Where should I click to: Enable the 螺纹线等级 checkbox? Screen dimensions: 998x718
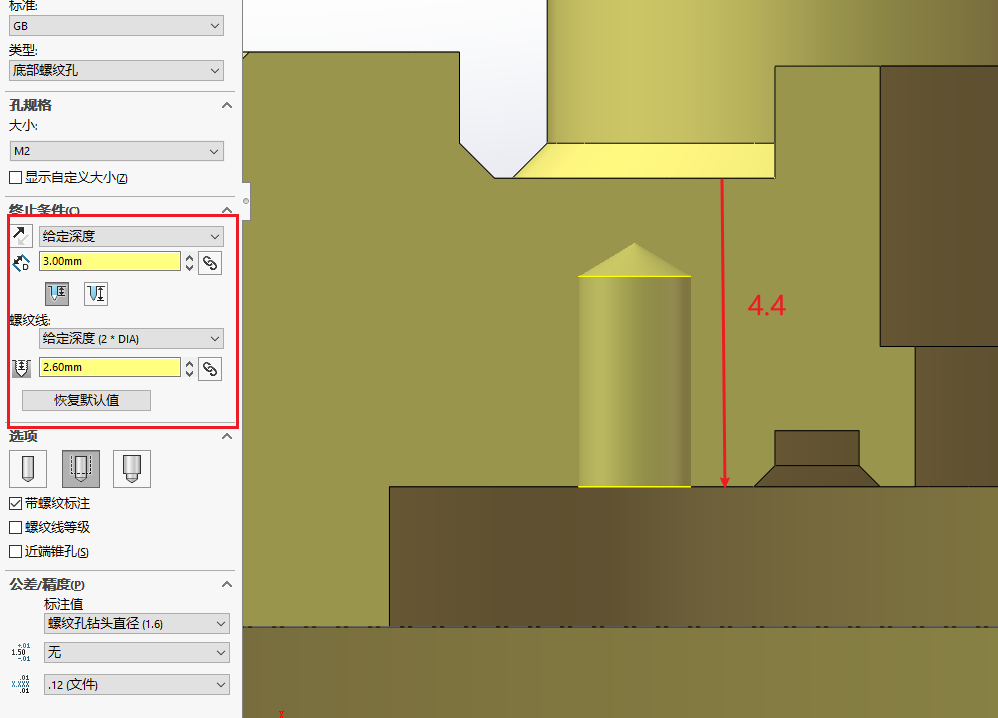pos(15,527)
